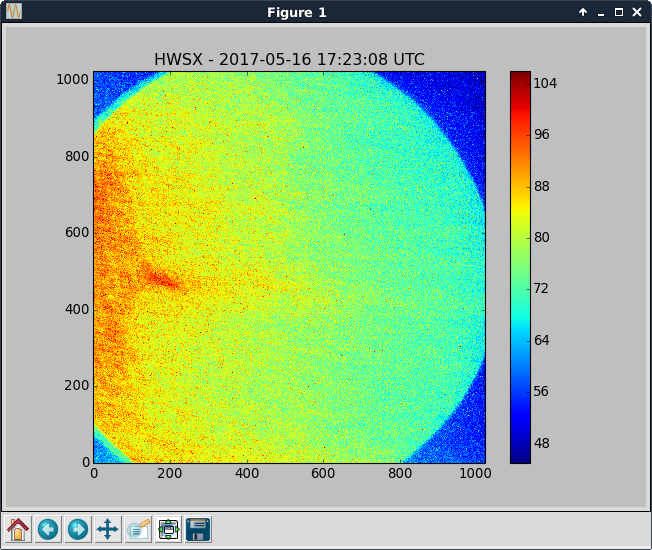
Task: Click the y-axis tick label 800
Action: point(77,156)
